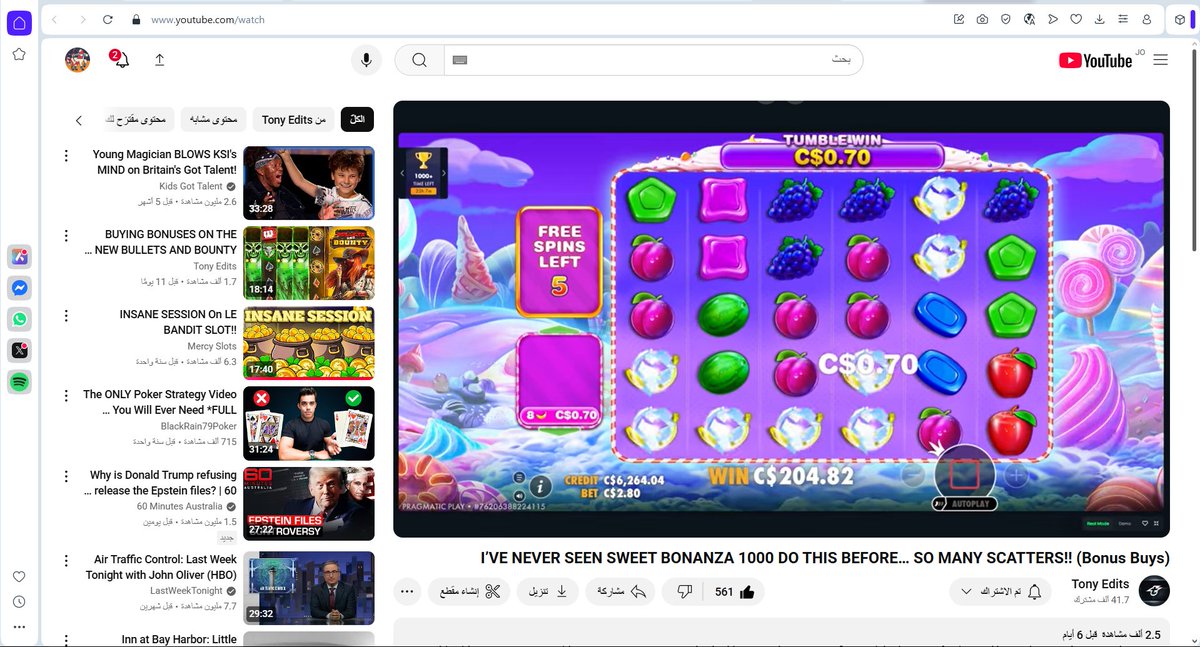
Task: Start voice search with the microphone
Action: (x=366, y=60)
